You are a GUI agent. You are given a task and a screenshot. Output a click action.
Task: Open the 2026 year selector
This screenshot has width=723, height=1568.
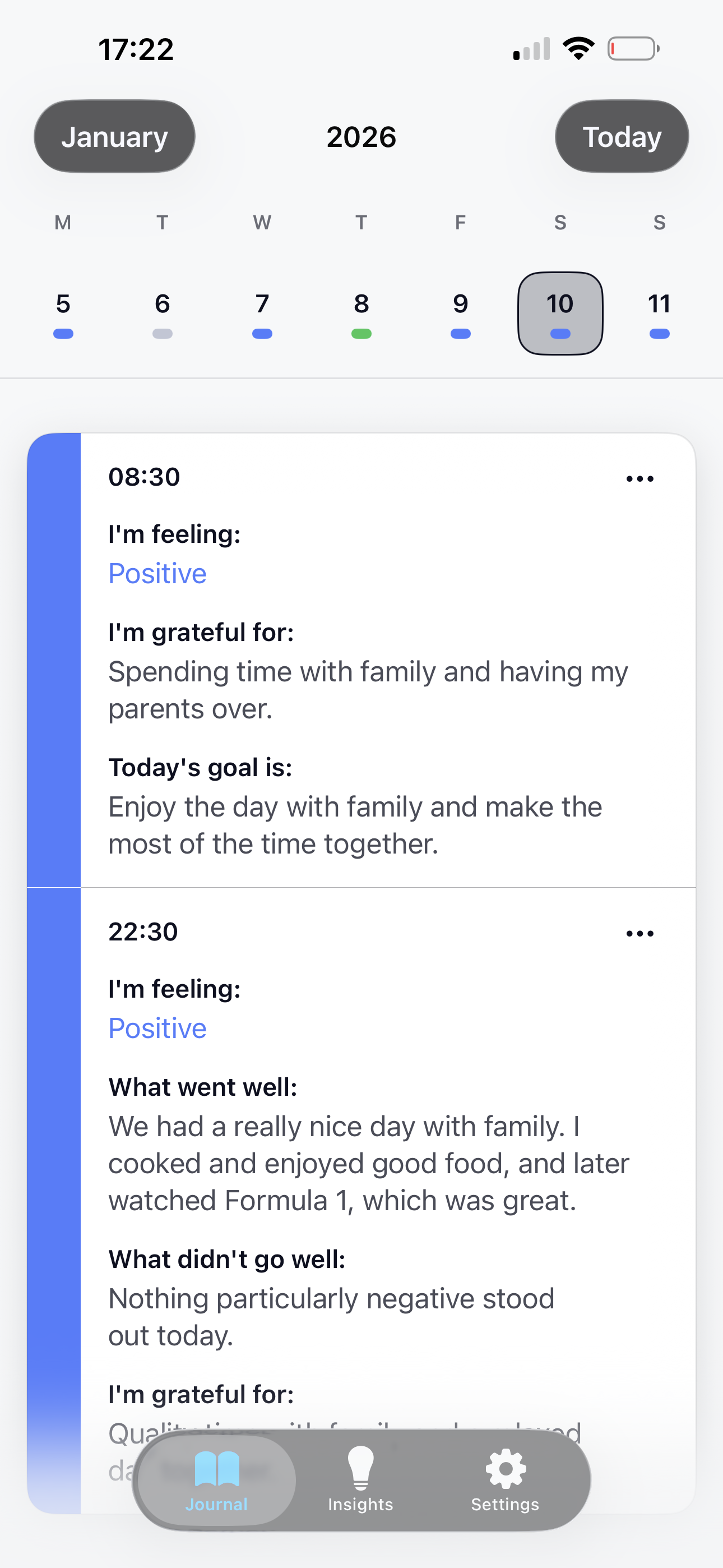(361, 137)
